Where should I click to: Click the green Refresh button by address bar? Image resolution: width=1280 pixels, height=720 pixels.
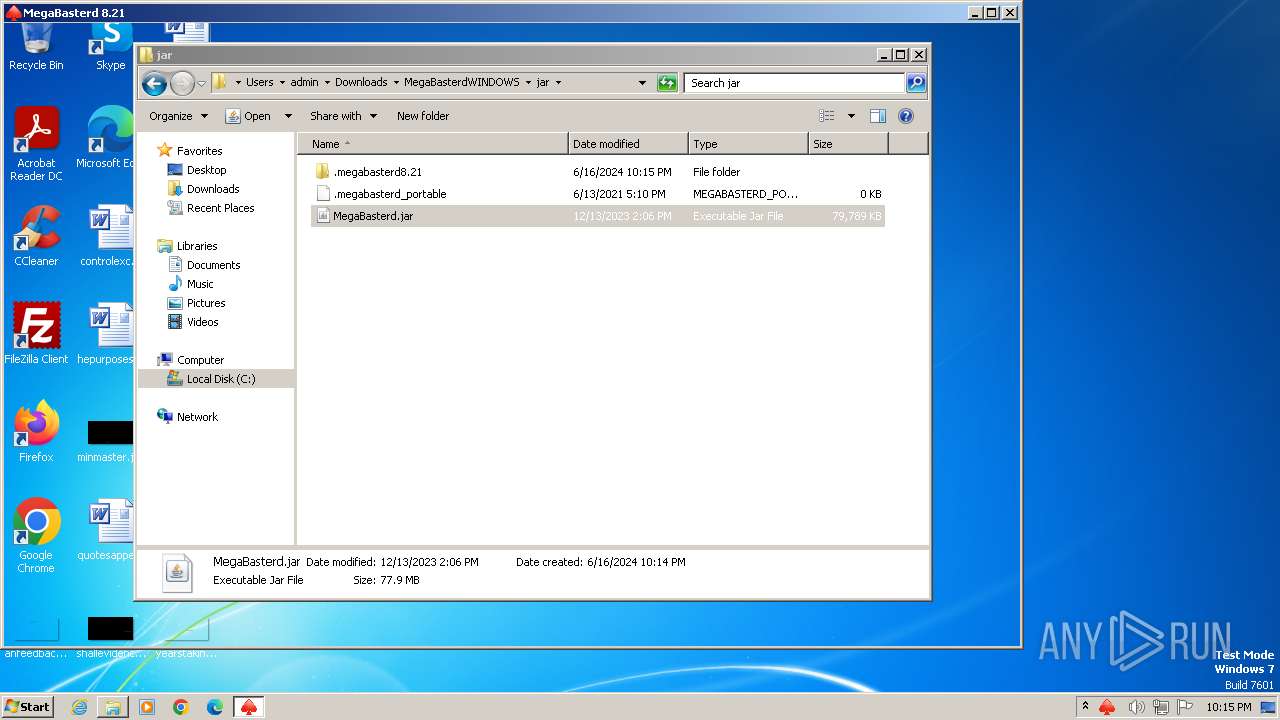click(667, 83)
